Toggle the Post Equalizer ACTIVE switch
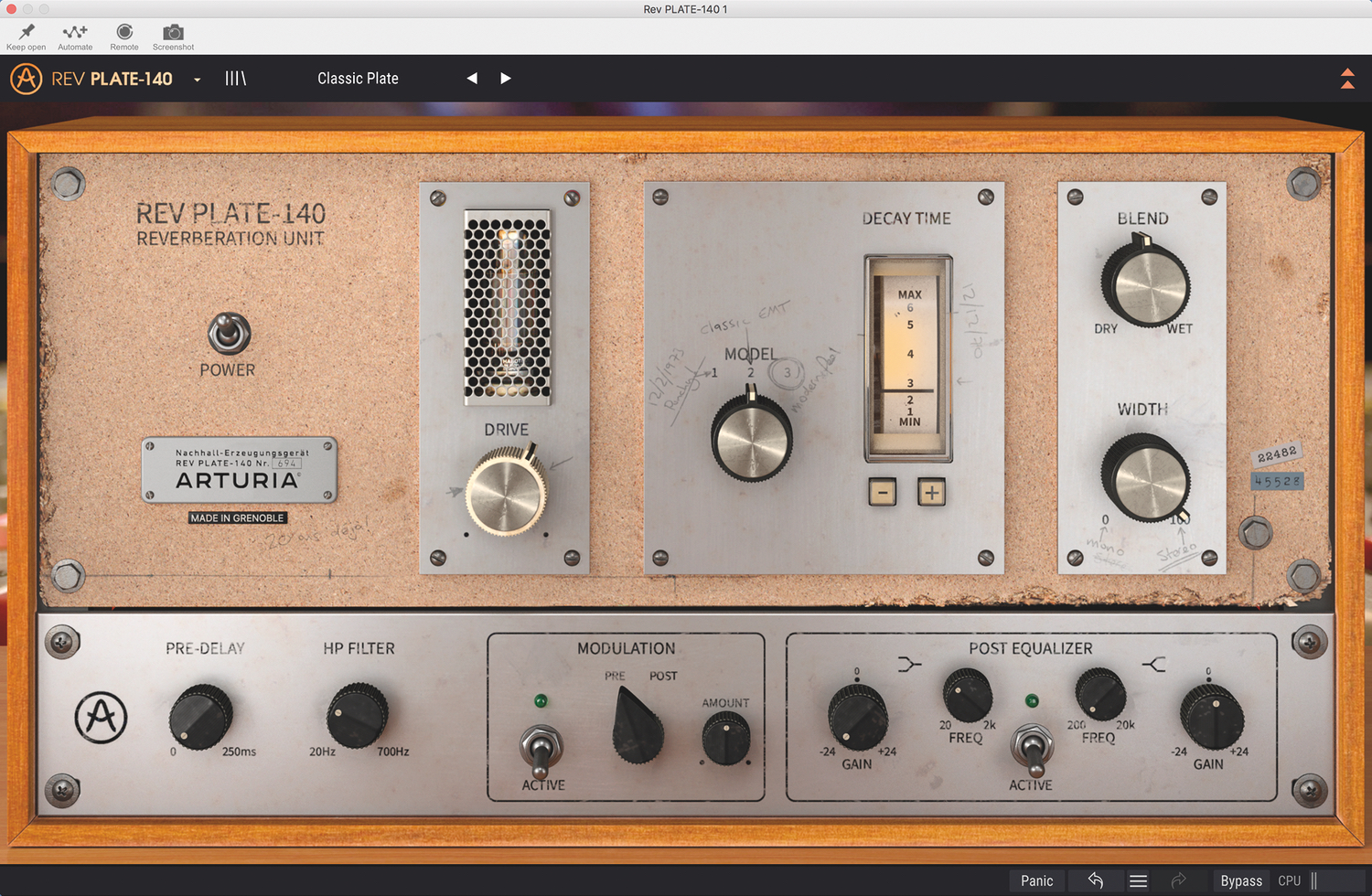Viewport: 1372px width, 896px height. (1032, 750)
